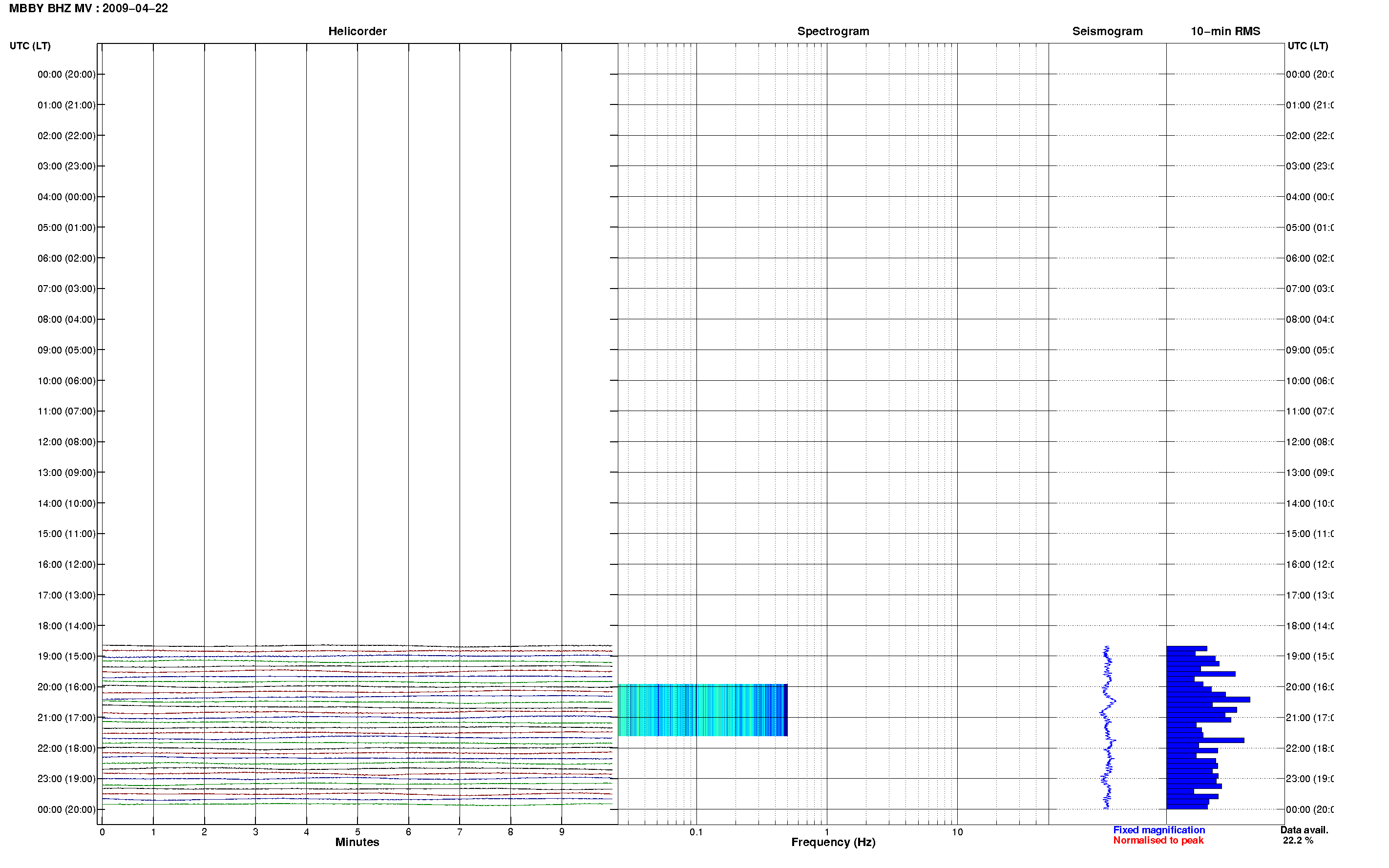Click the left '20:00 (16:00)' time label
The width and height of the screenshot is (1389, 868).
66,687
